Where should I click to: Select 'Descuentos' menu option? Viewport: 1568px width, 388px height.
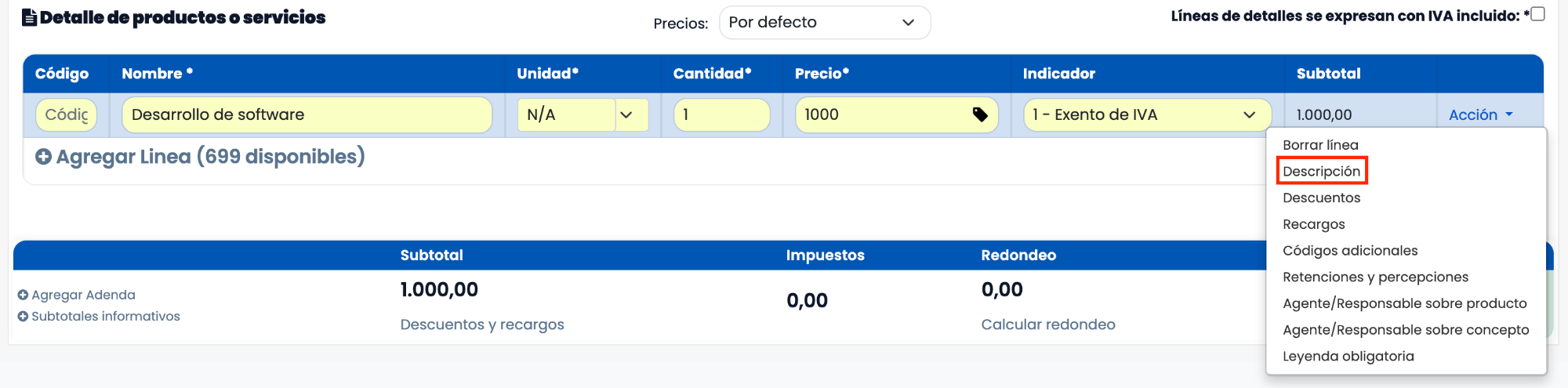click(x=1321, y=198)
